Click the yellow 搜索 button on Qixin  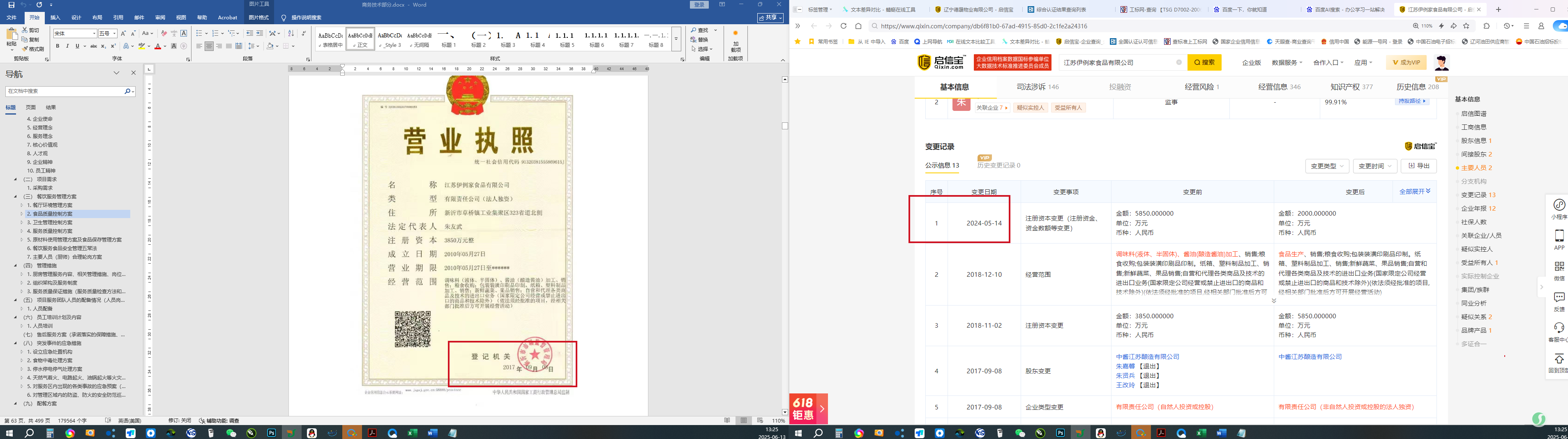(1204, 63)
